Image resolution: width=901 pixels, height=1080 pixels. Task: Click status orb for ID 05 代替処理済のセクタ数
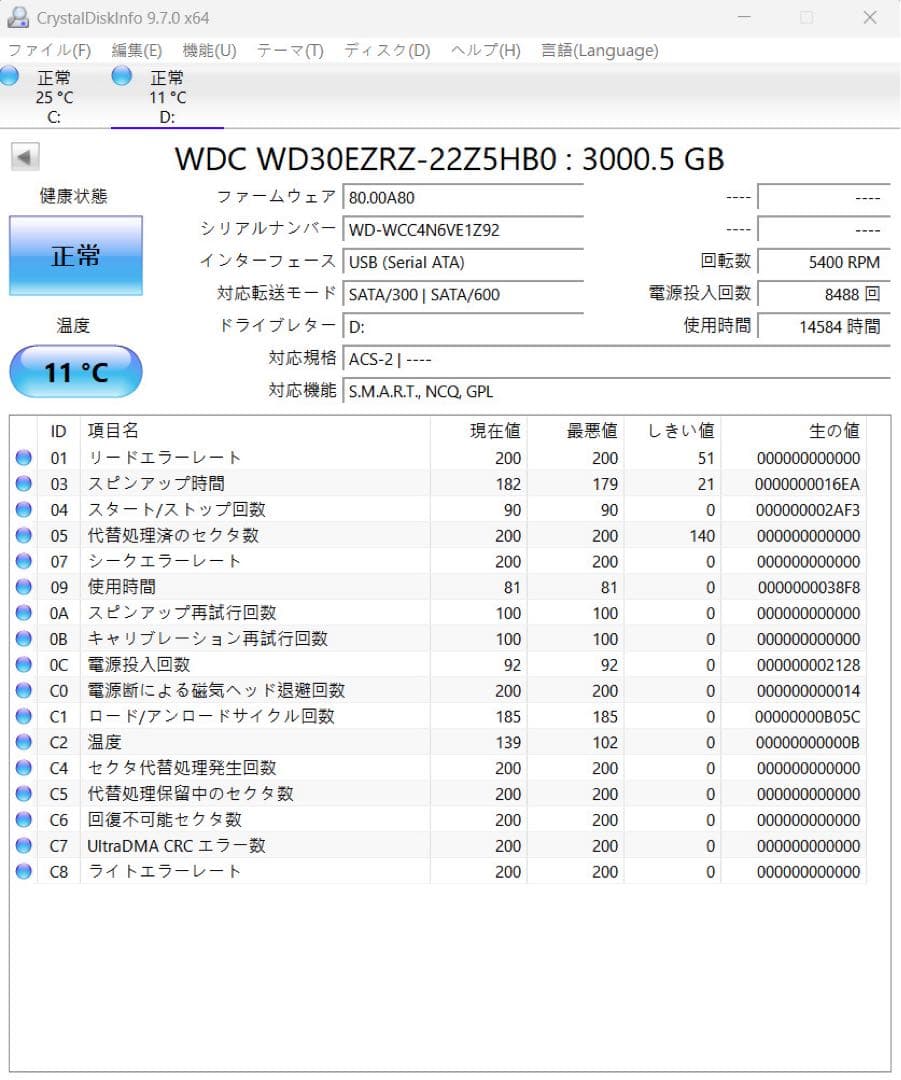click(23, 535)
